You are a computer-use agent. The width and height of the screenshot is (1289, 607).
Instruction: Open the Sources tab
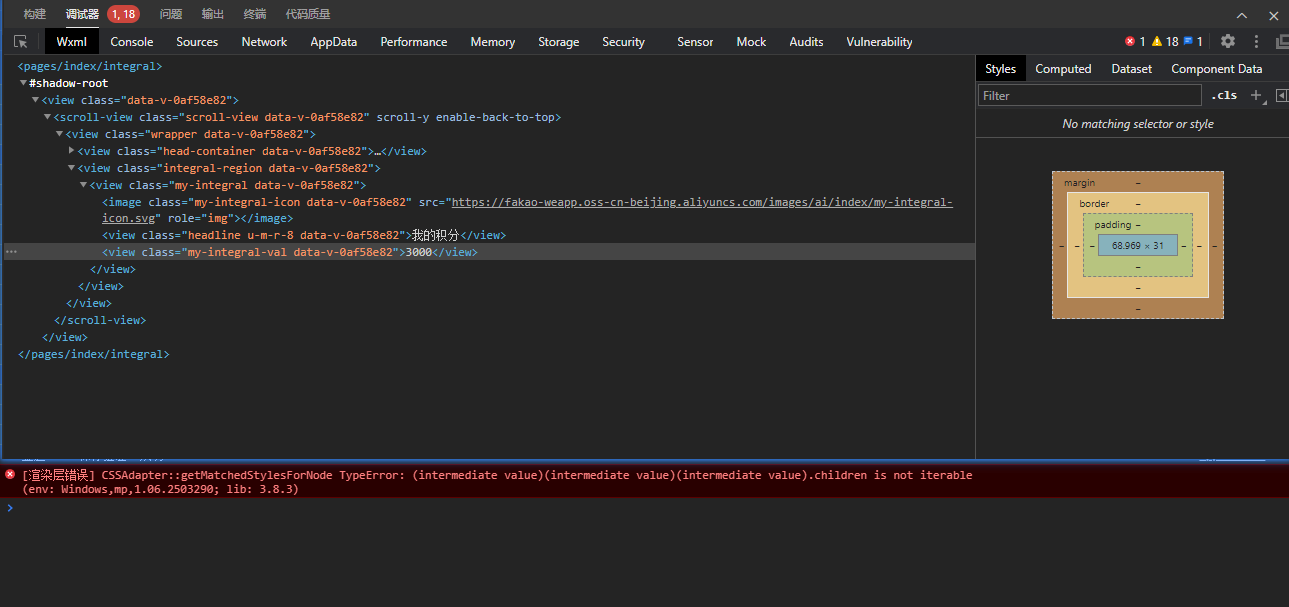click(x=197, y=41)
